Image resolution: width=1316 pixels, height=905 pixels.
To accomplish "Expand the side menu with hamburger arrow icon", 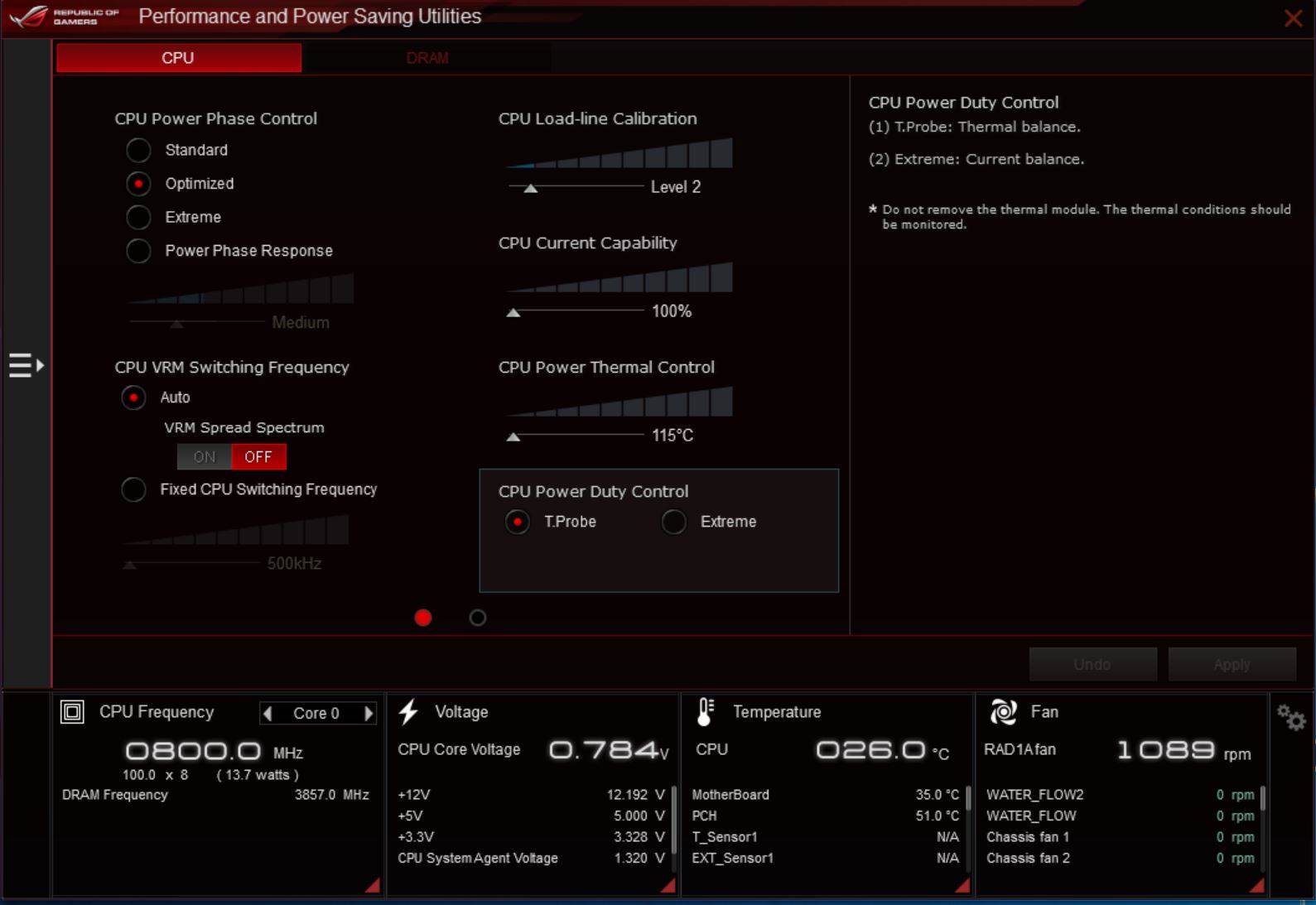I will (x=26, y=365).
